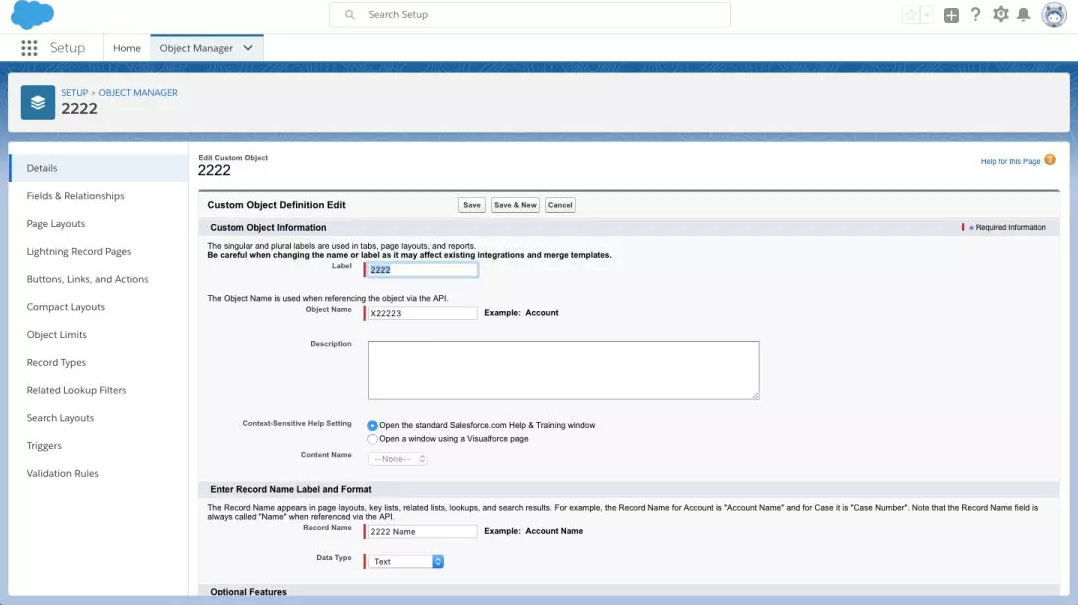View notifications bell icon
1078x605 pixels.
click(x=1024, y=15)
